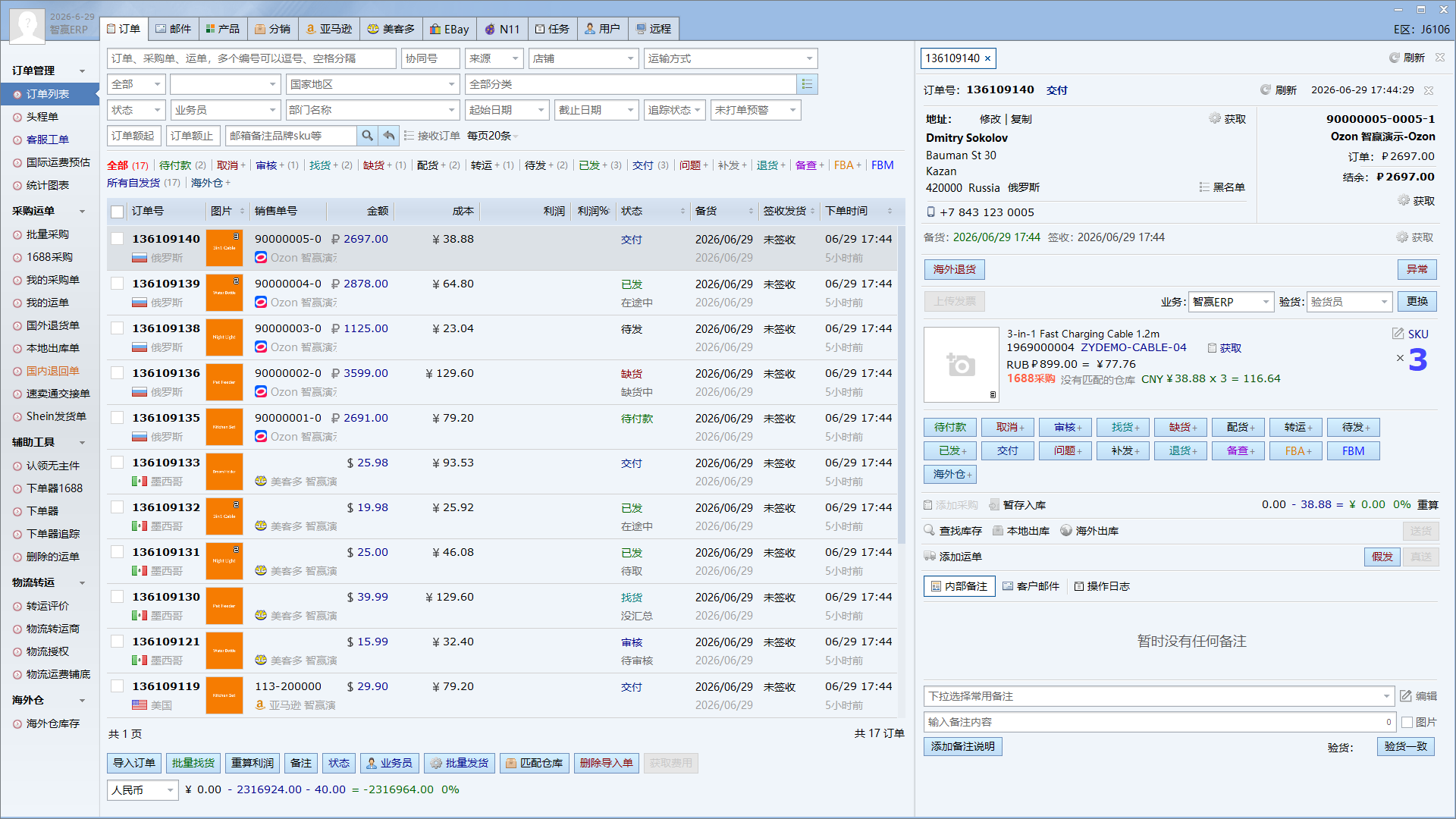Click the user avatar icon top left
The width and height of the screenshot is (1456, 819).
point(27,27)
